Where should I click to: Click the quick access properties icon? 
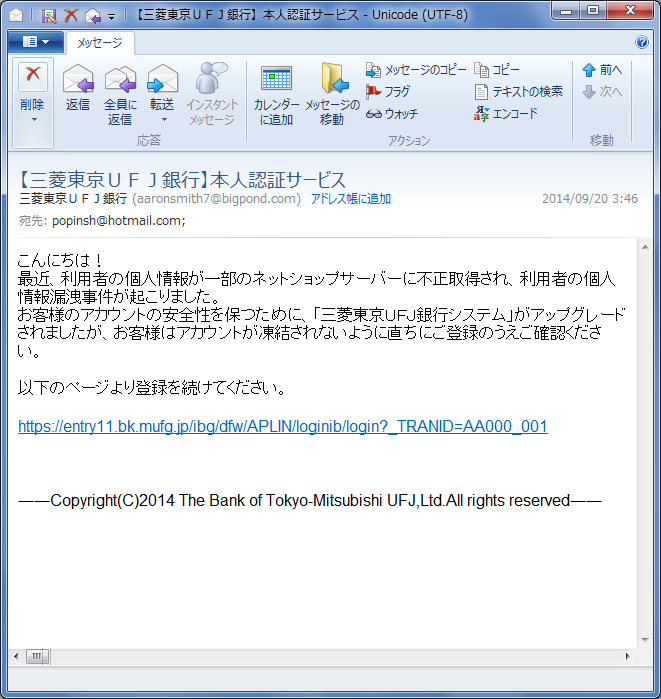click(49, 16)
